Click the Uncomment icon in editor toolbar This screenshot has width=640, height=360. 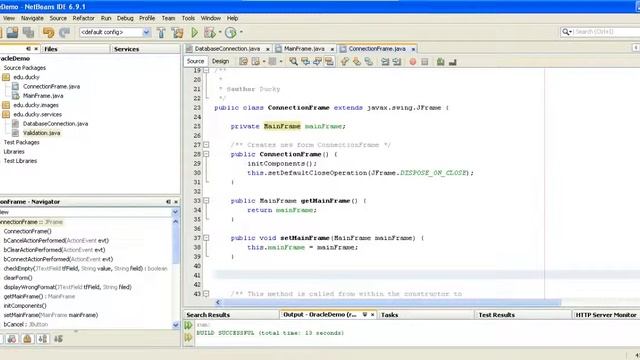click(452, 62)
